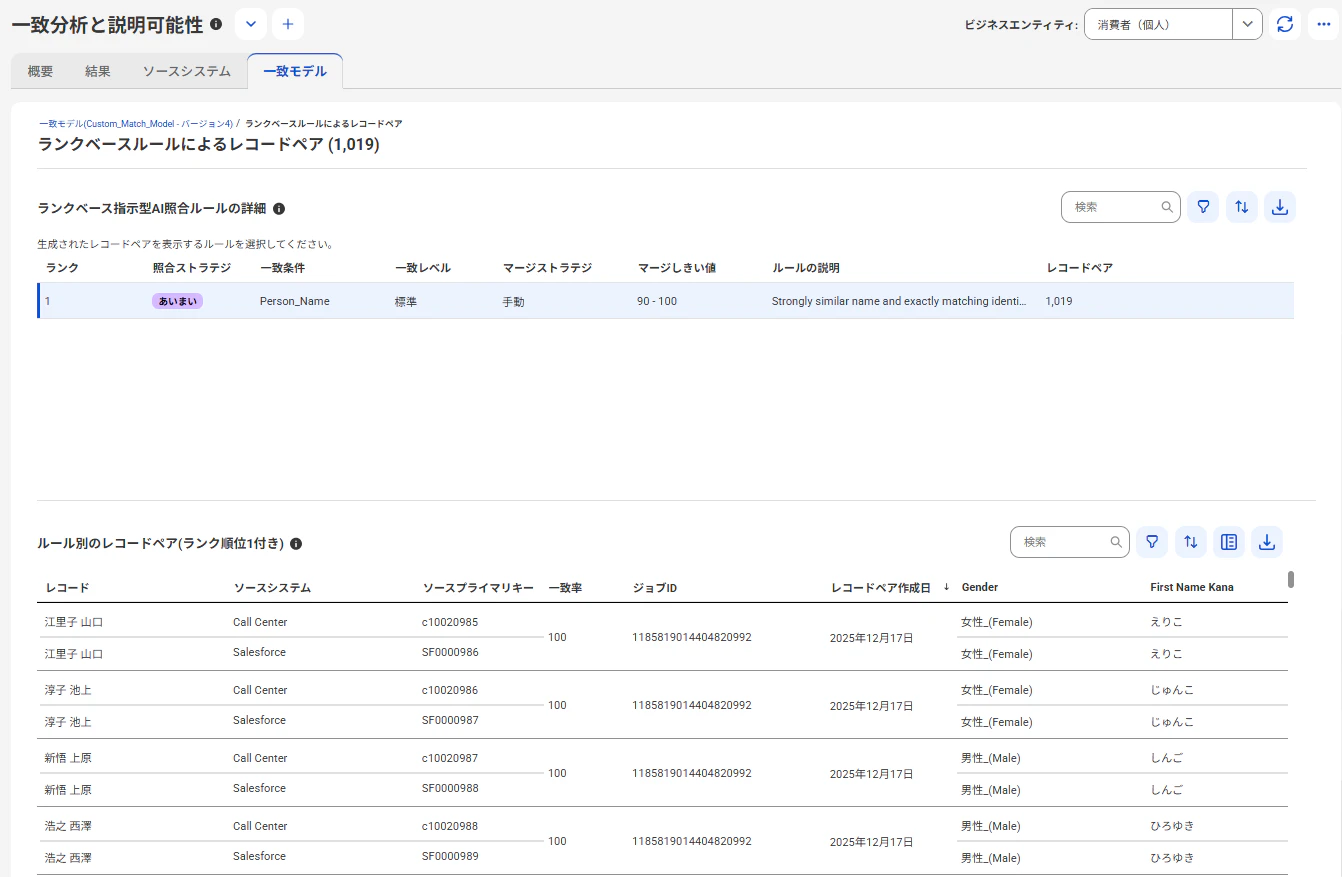Screen dimensions: 1342x877
Task: Open the column settings icon for record pairs
Action: [1229, 542]
